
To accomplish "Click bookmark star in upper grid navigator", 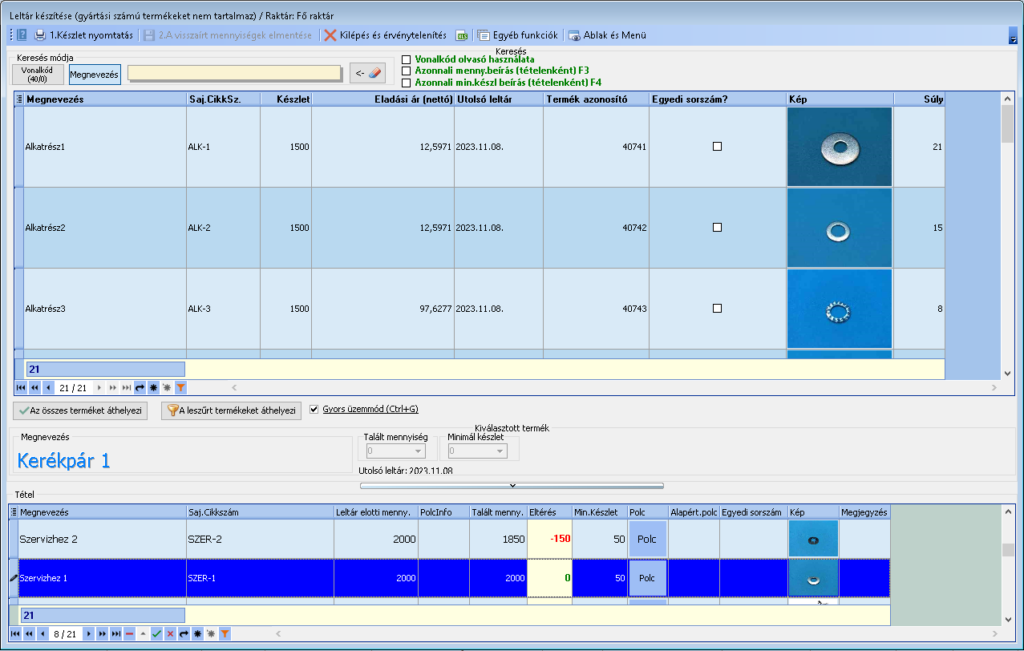I will (153, 388).
